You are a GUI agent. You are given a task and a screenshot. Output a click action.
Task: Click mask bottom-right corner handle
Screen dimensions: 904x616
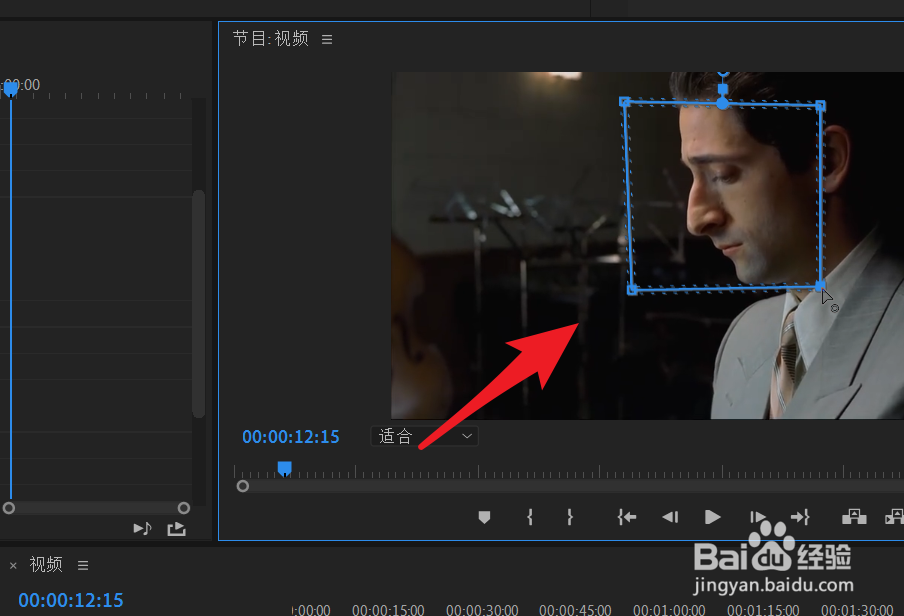point(820,286)
